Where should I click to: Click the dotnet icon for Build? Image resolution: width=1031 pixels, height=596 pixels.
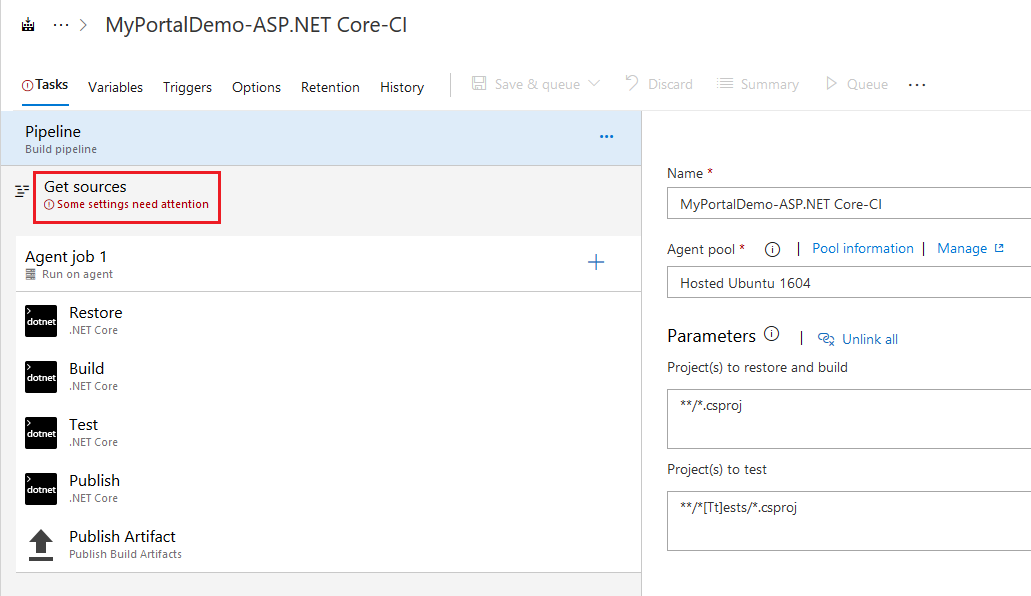[41, 377]
